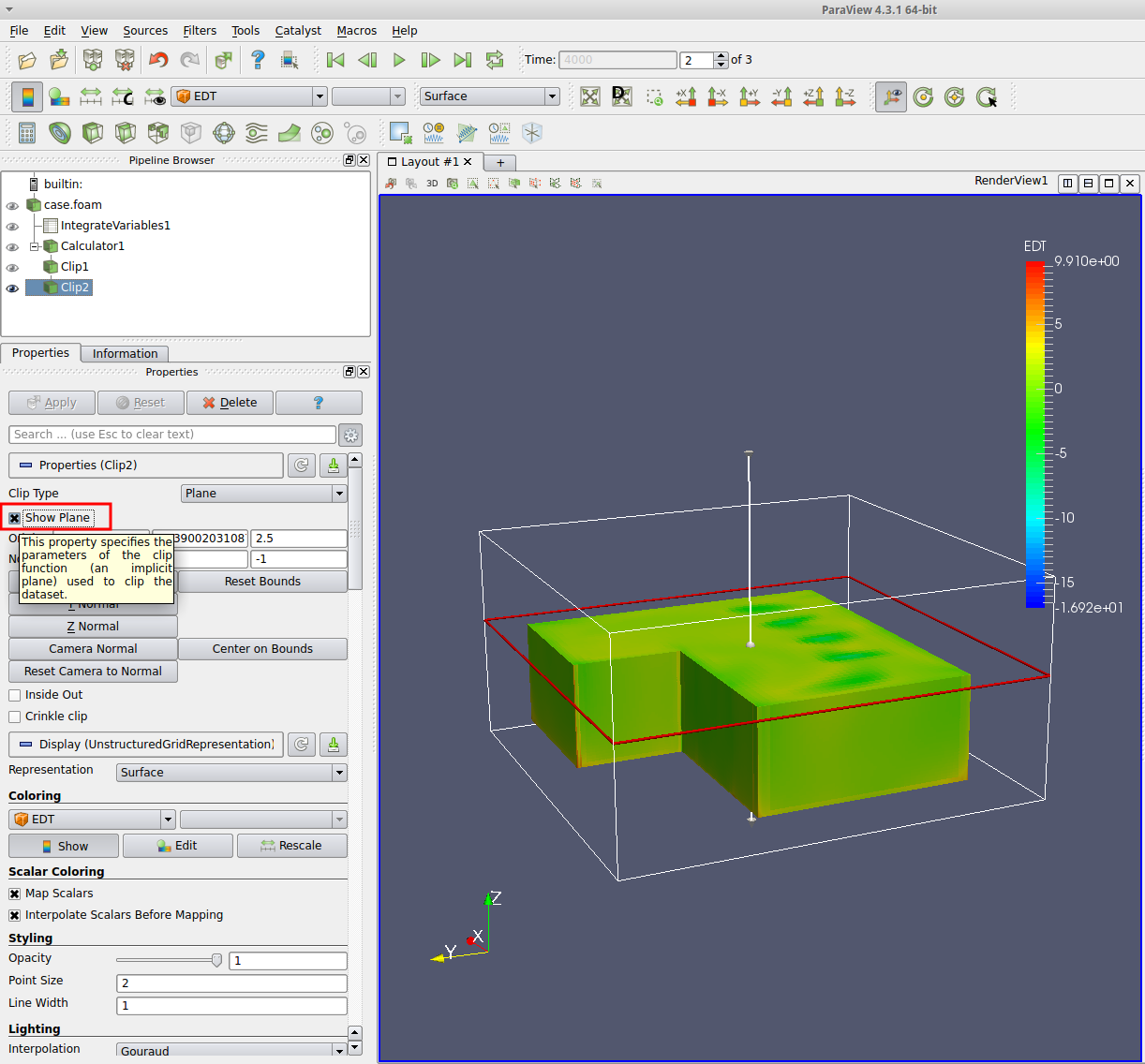Image resolution: width=1145 pixels, height=1064 pixels.
Task: Toggle orientation axes visibility icon
Action: [x=891, y=96]
